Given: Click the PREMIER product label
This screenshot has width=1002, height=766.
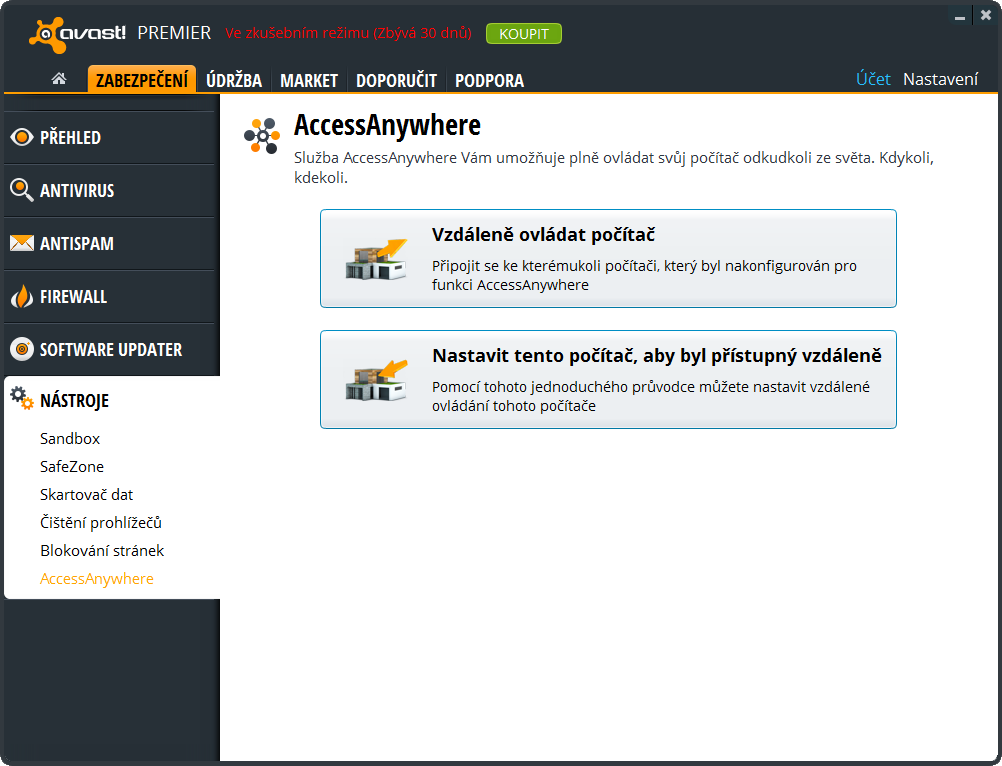Looking at the screenshot, I should [174, 33].
